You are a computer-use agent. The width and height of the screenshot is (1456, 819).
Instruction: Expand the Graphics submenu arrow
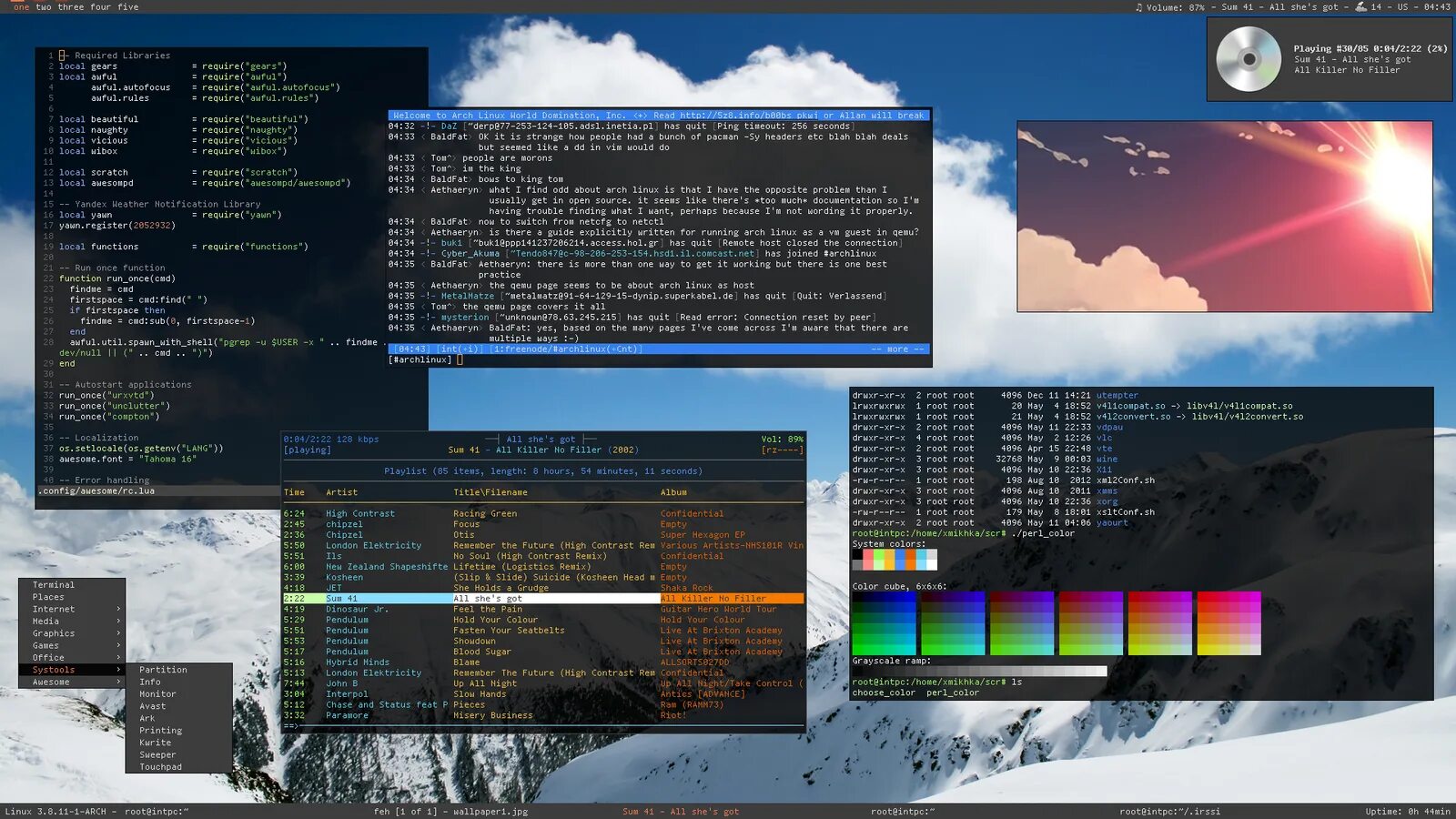[118, 633]
